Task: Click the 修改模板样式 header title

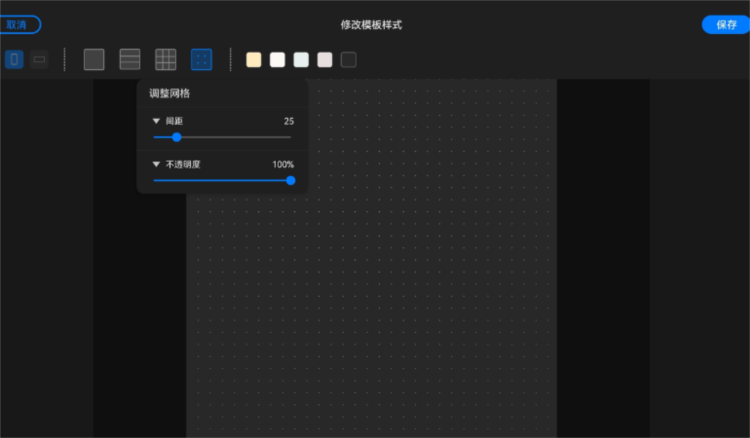Action: click(371, 24)
